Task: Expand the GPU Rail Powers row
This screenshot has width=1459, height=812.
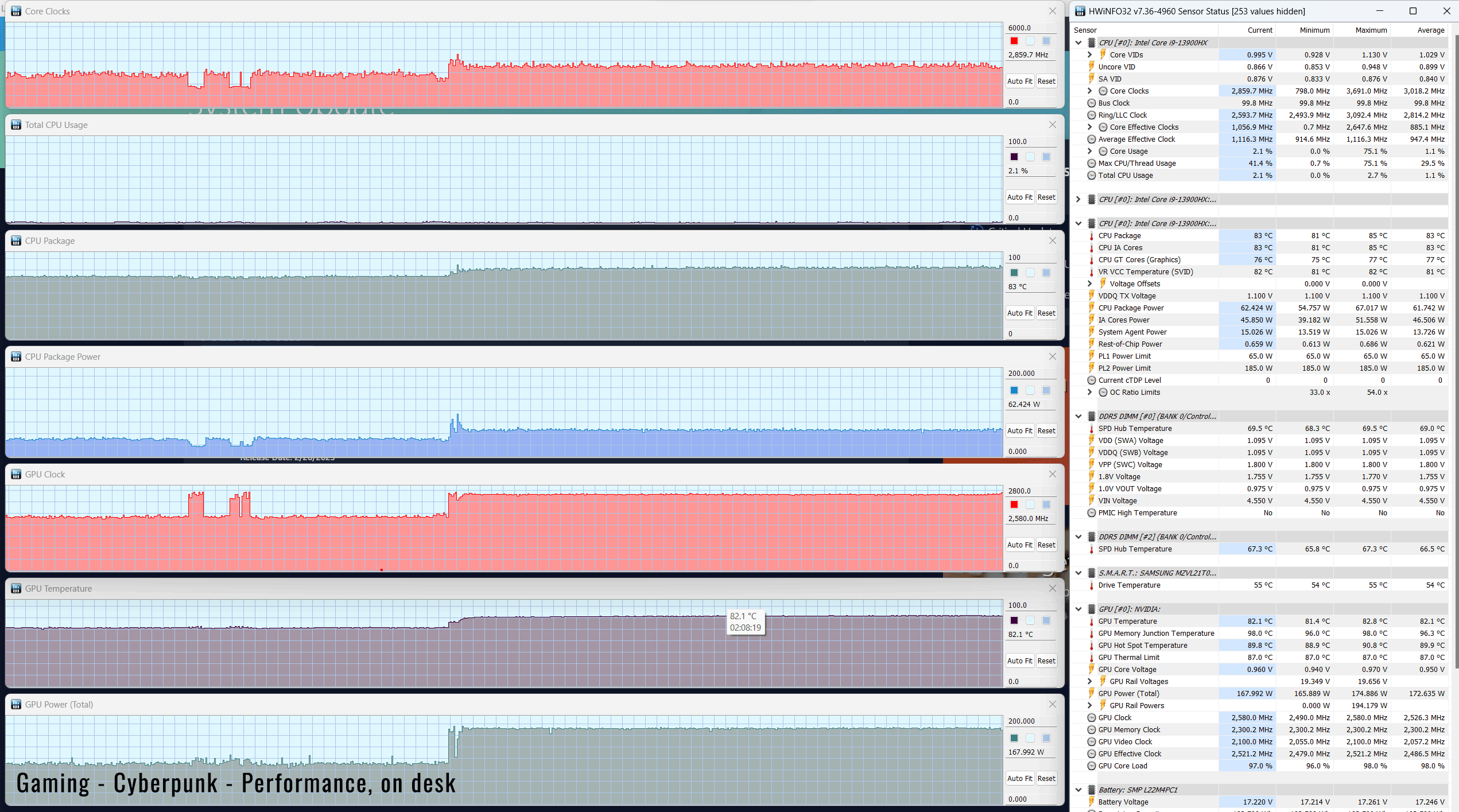Action: 1090,705
